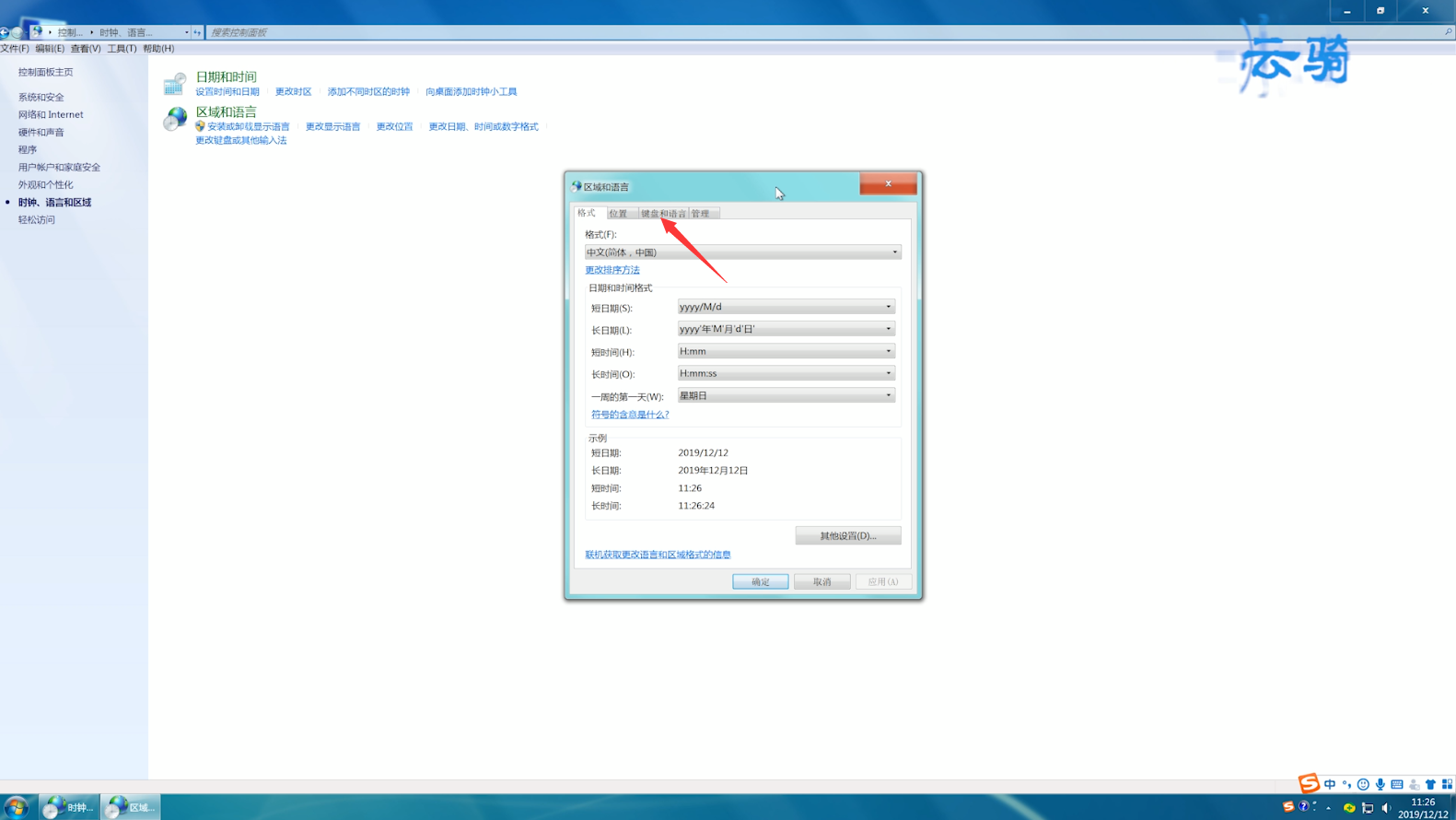Toggle Chinese input mode 中 icon

[1330, 784]
